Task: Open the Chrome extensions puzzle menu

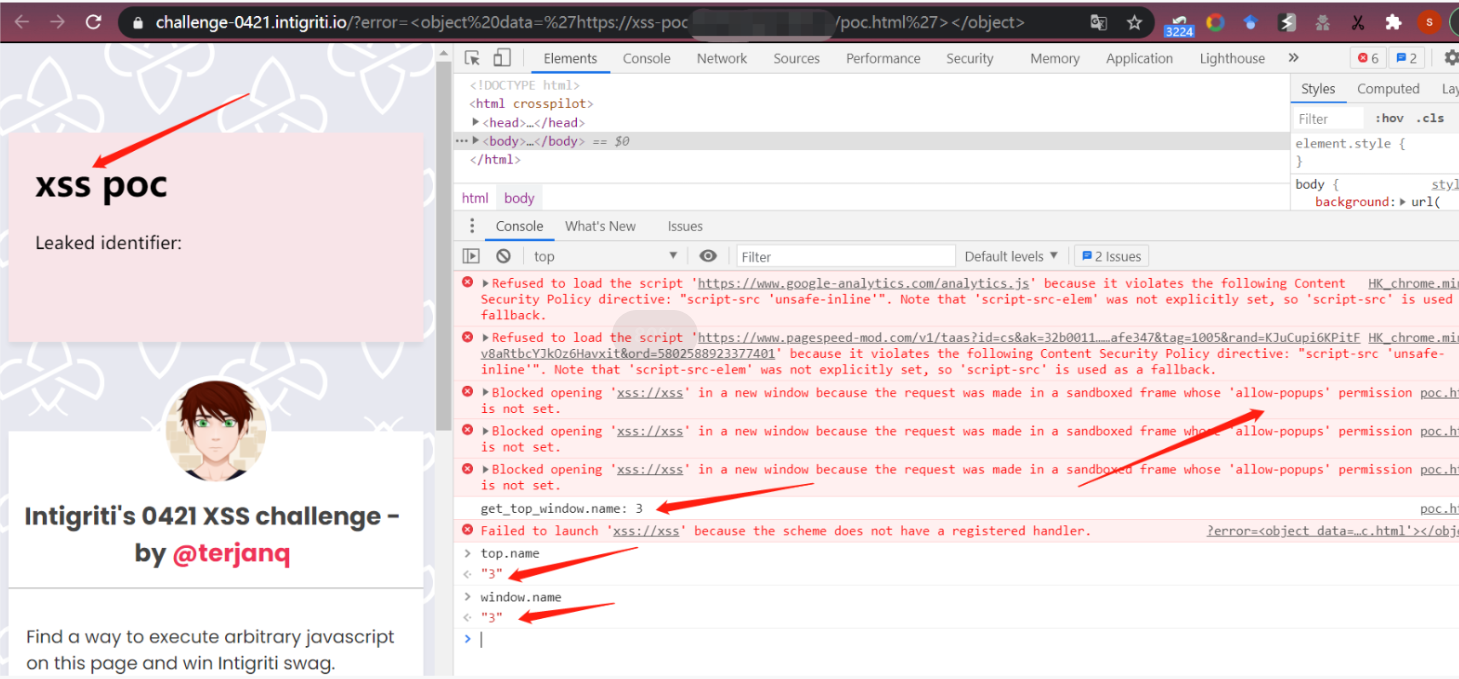Action: coord(1393,22)
